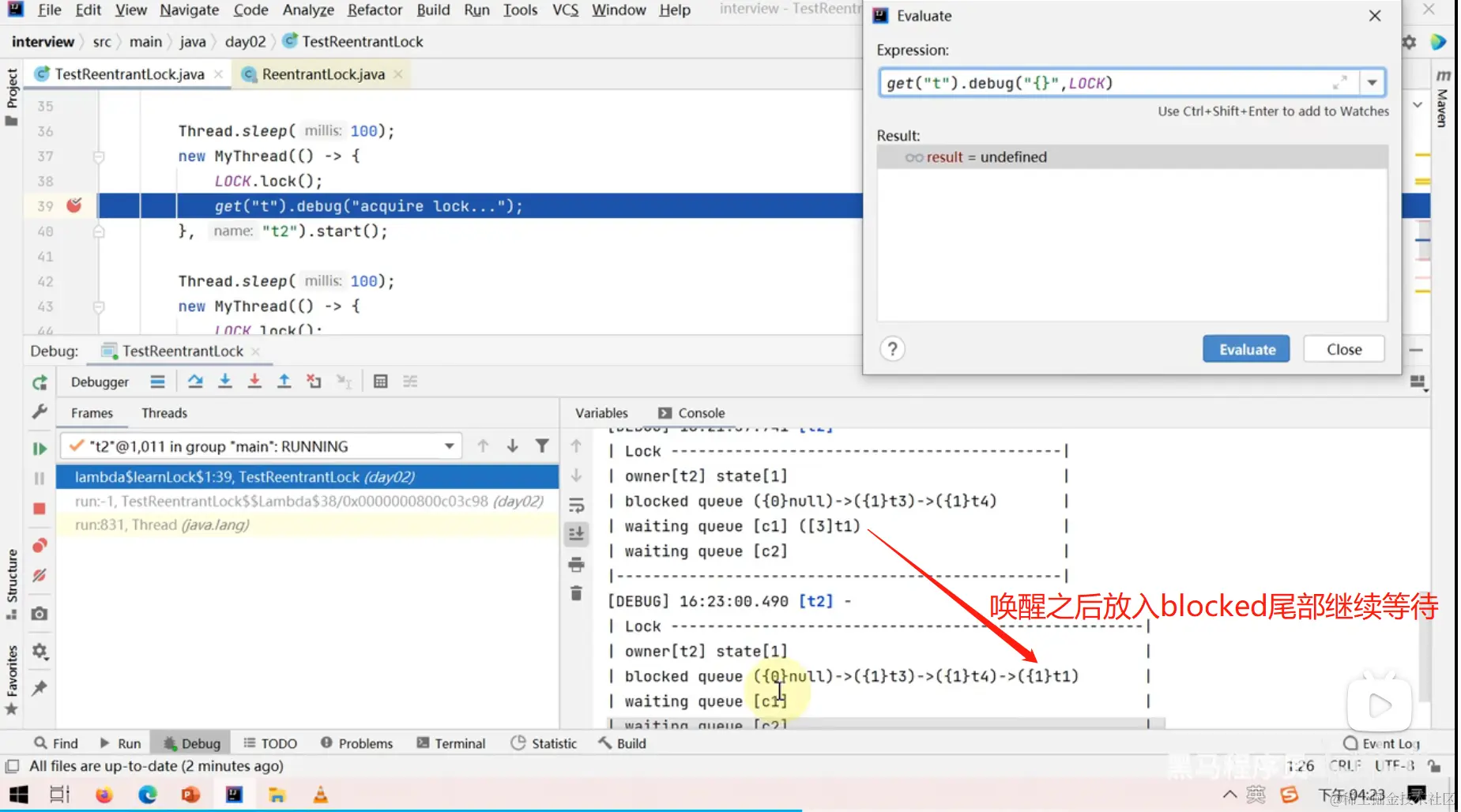Switch to the Variables tab

[x=601, y=413]
